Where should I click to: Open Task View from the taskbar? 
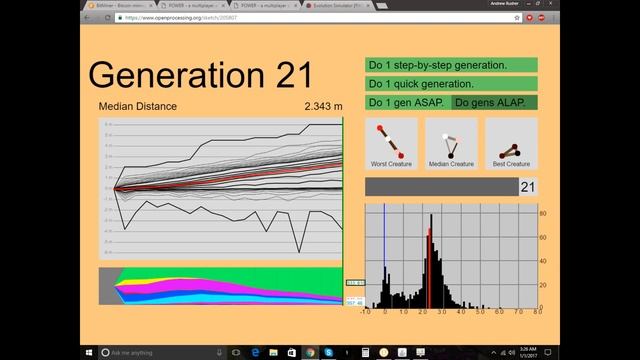pyautogui.click(x=236, y=352)
